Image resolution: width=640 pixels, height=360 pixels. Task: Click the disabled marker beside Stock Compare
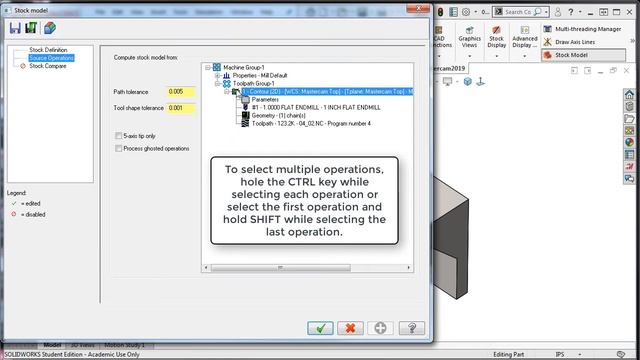click(x=23, y=66)
